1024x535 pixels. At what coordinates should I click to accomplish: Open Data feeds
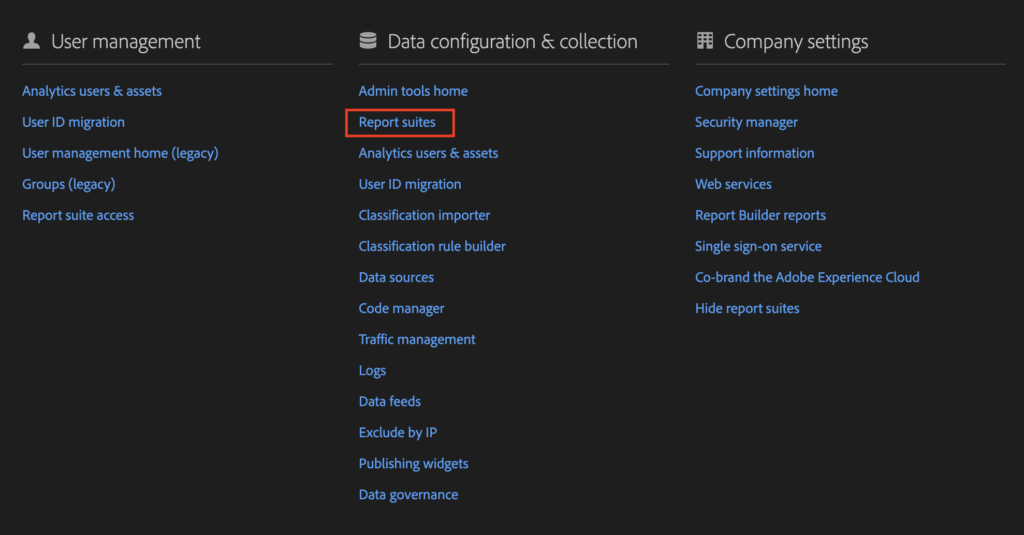tap(389, 401)
